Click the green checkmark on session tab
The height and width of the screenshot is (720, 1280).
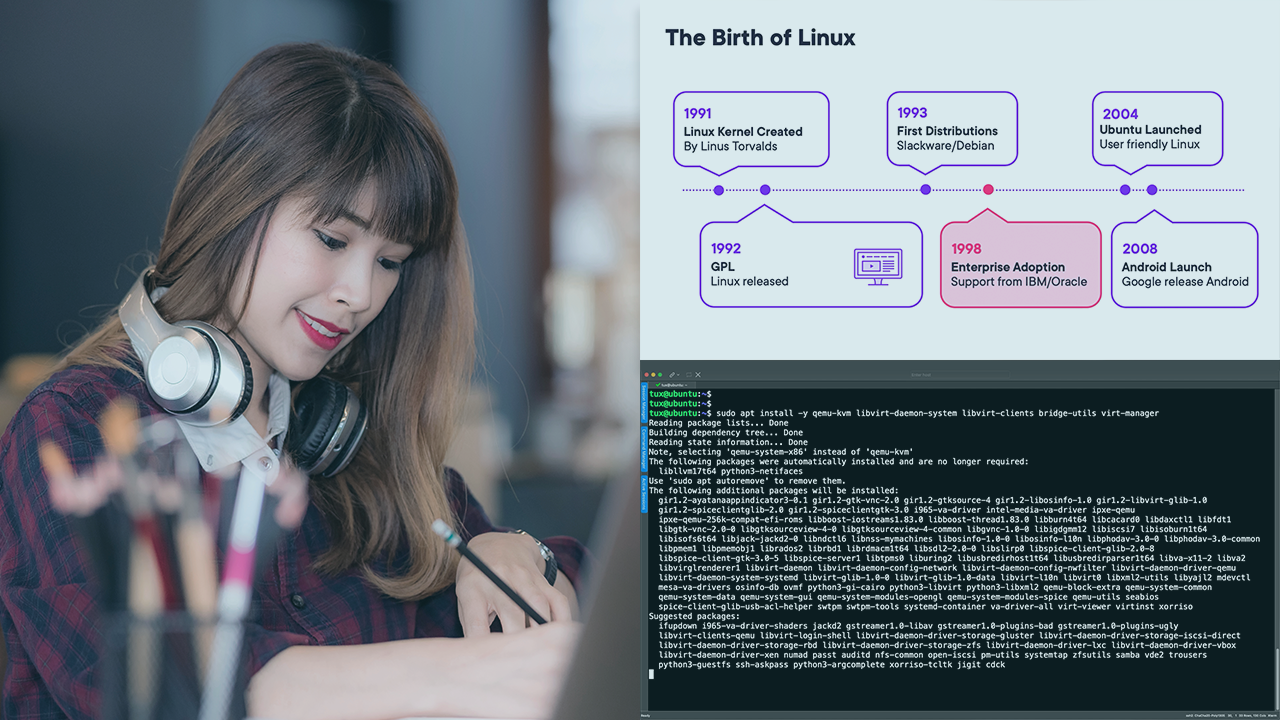click(656, 385)
